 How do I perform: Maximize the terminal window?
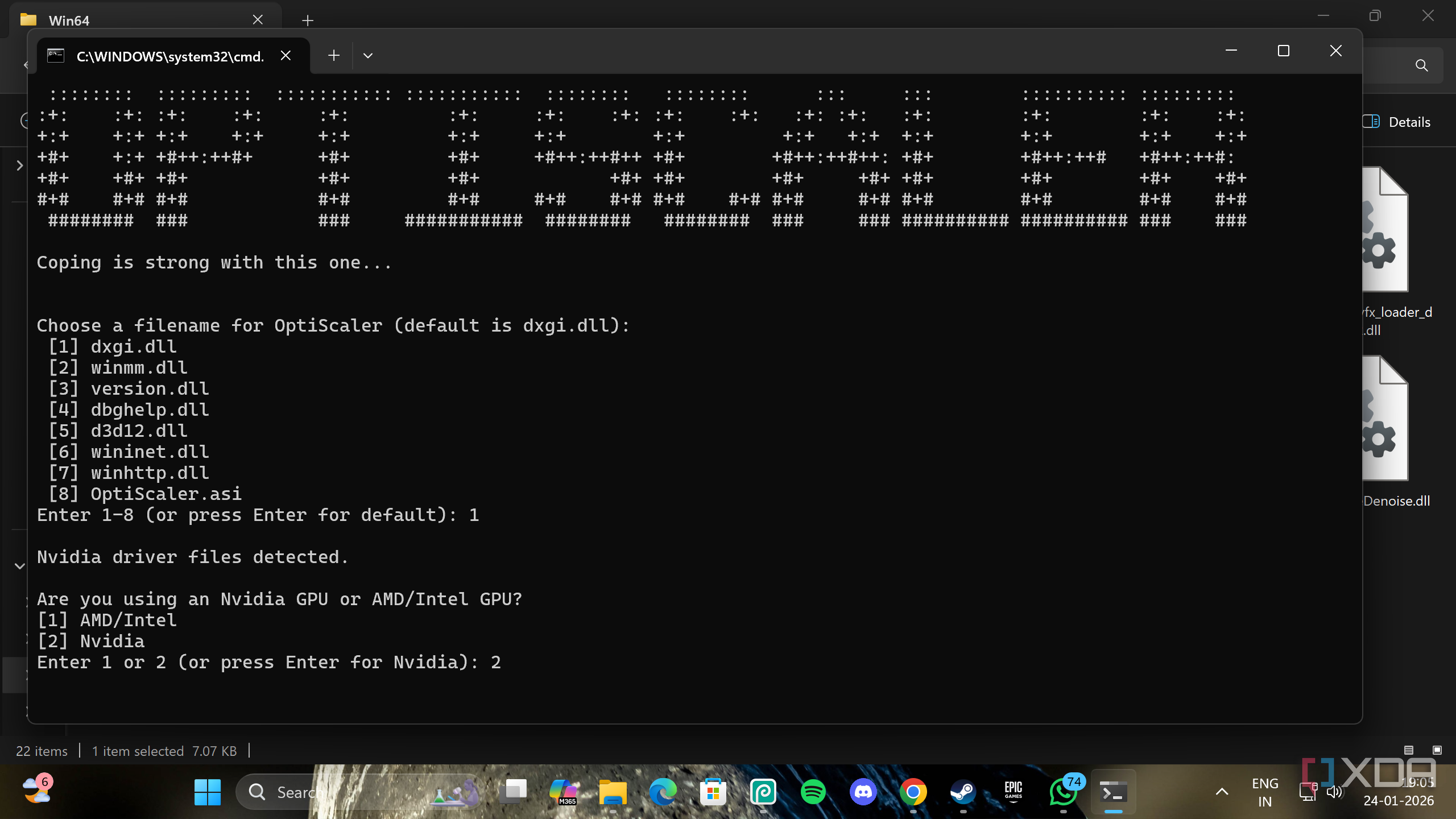point(1284,51)
